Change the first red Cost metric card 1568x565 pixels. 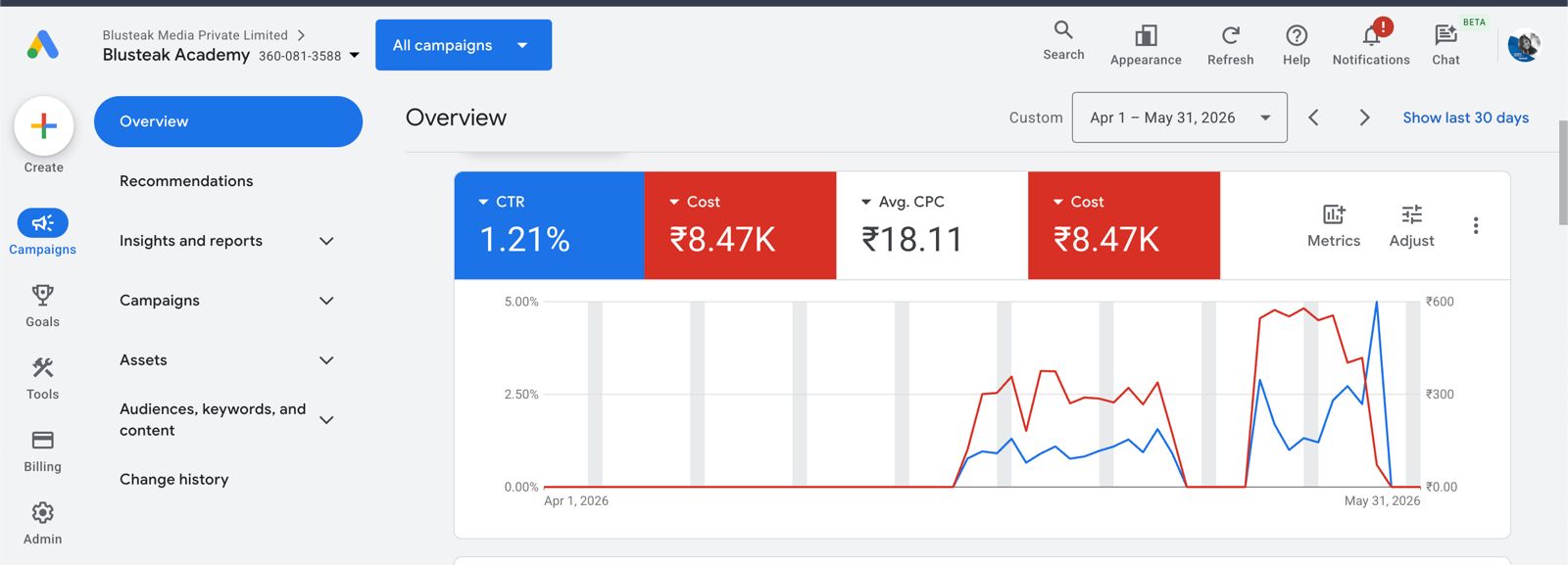pyautogui.click(x=741, y=225)
